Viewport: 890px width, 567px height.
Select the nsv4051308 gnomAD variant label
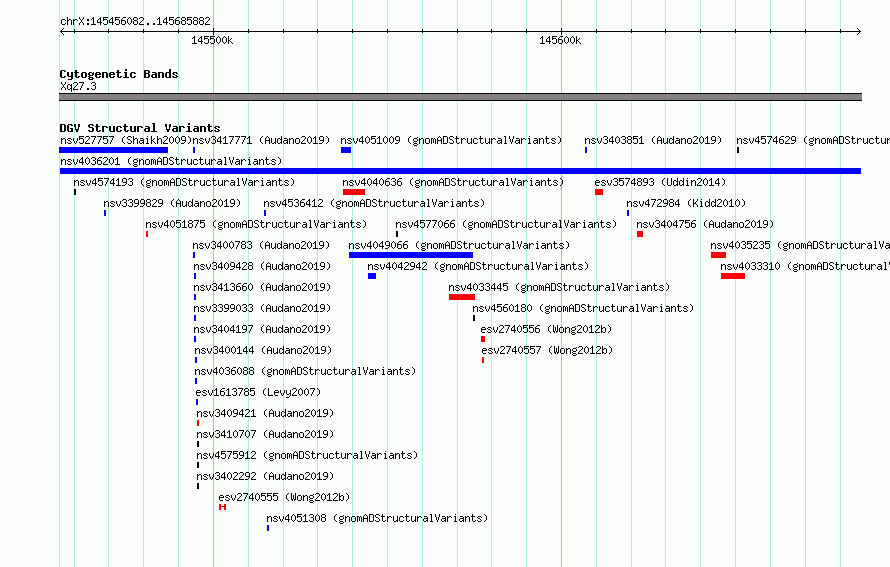pos(377,518)
